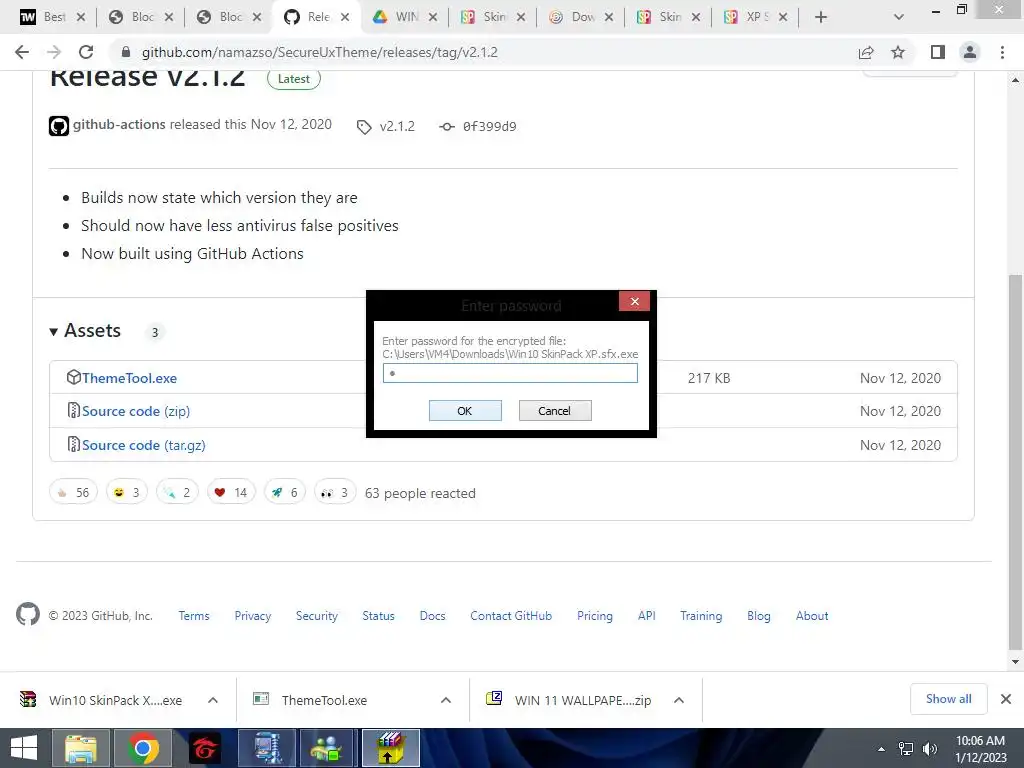Viewport: 1024px width, 768px height.
Task: Open the Security footer link
Action: coord(317,616)
